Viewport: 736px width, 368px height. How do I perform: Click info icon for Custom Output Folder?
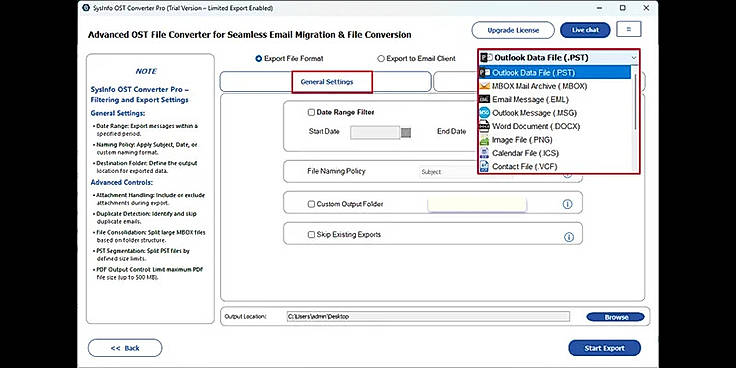click(x=567, y=204)
